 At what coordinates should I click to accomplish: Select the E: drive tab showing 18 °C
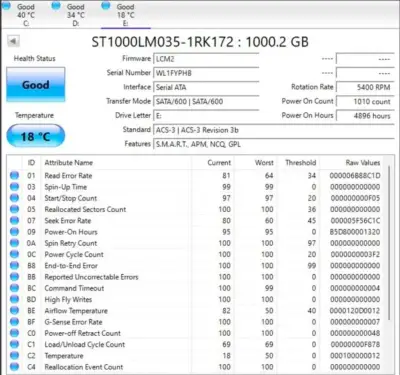[126, 14]
